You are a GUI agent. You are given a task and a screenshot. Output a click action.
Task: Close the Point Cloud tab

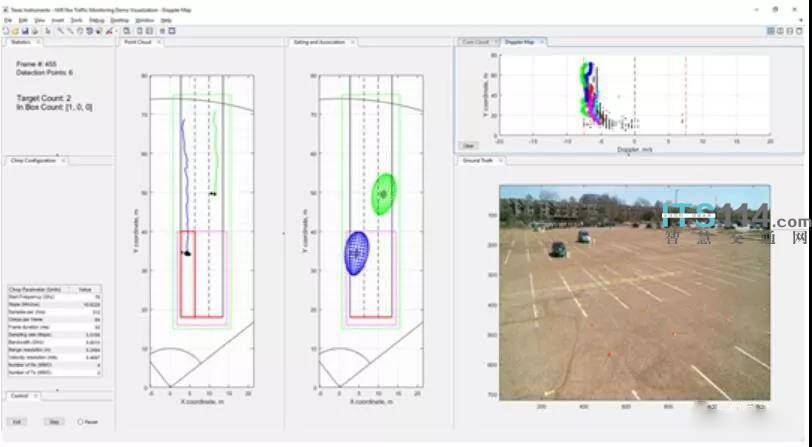(x=158, y=42)
